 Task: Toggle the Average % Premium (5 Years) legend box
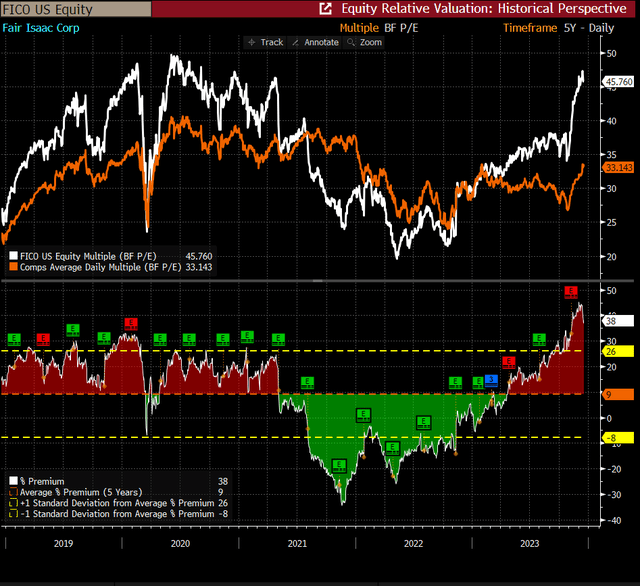(13, 492)
